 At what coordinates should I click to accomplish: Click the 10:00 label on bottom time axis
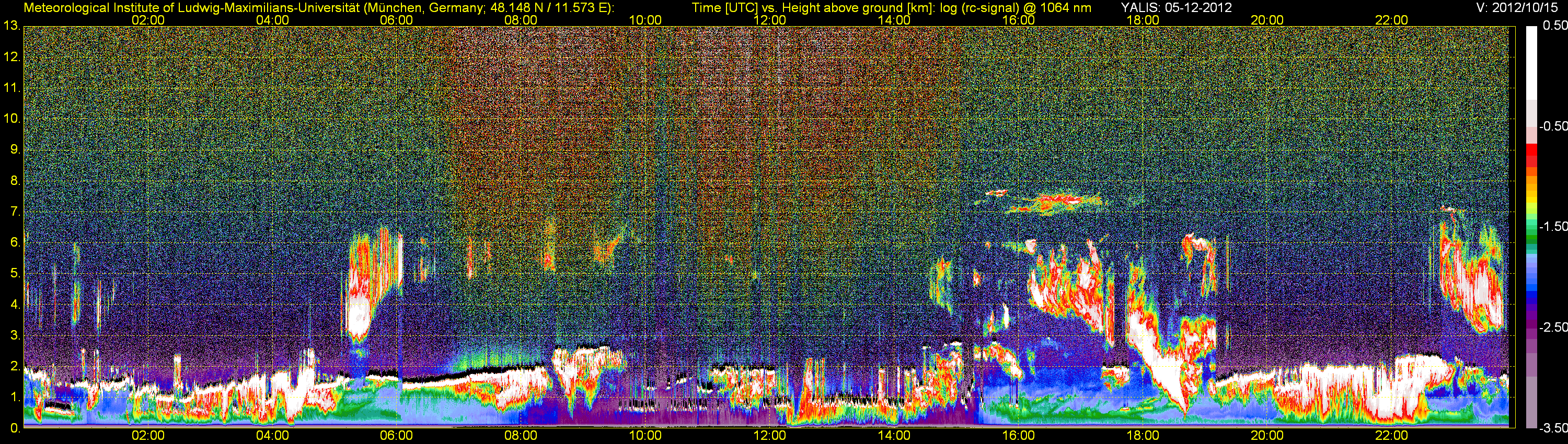point(645,436)
